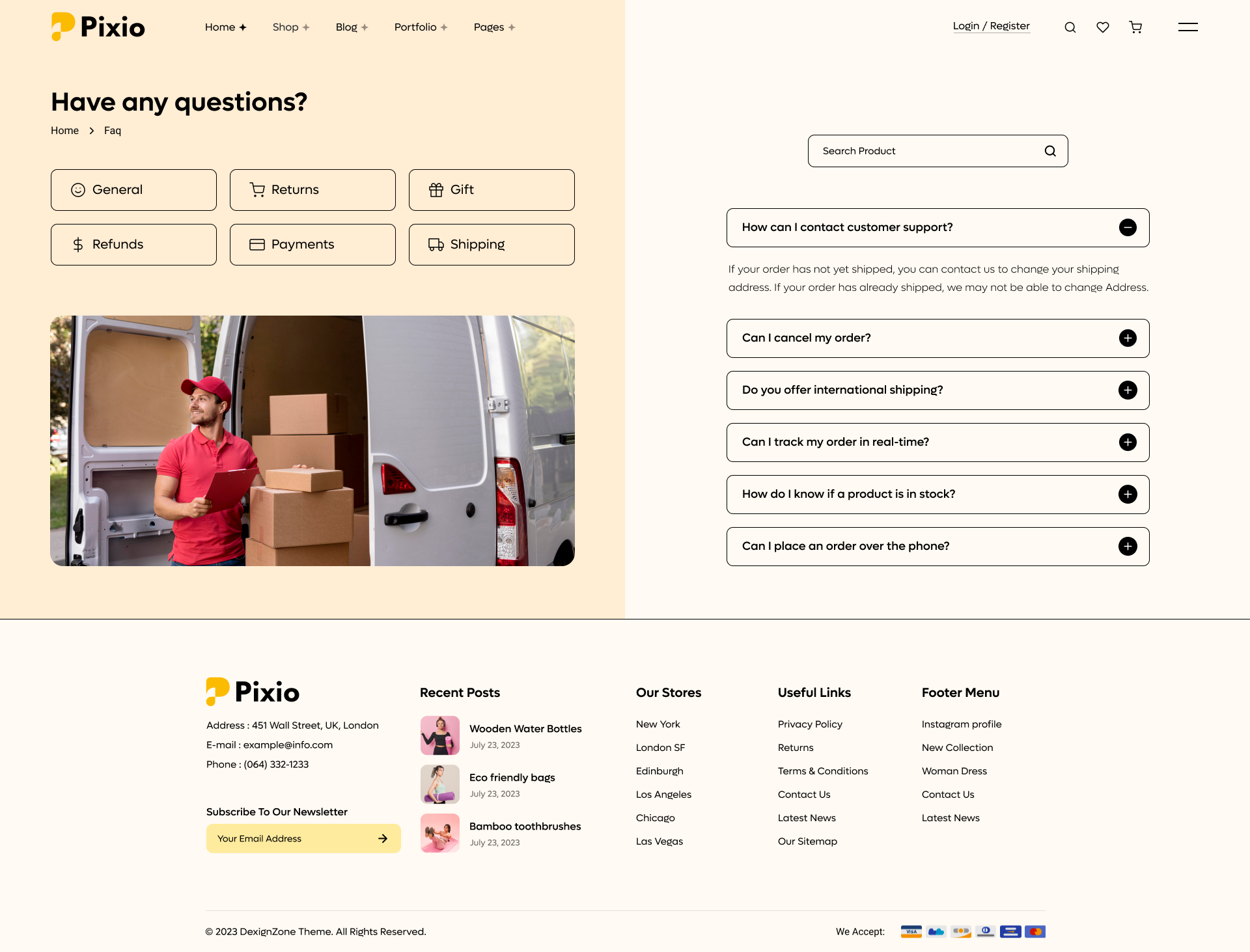Click the Pixio logo in the header
1250x952 pixels.
pyautogui.click(x=98, y=27)
